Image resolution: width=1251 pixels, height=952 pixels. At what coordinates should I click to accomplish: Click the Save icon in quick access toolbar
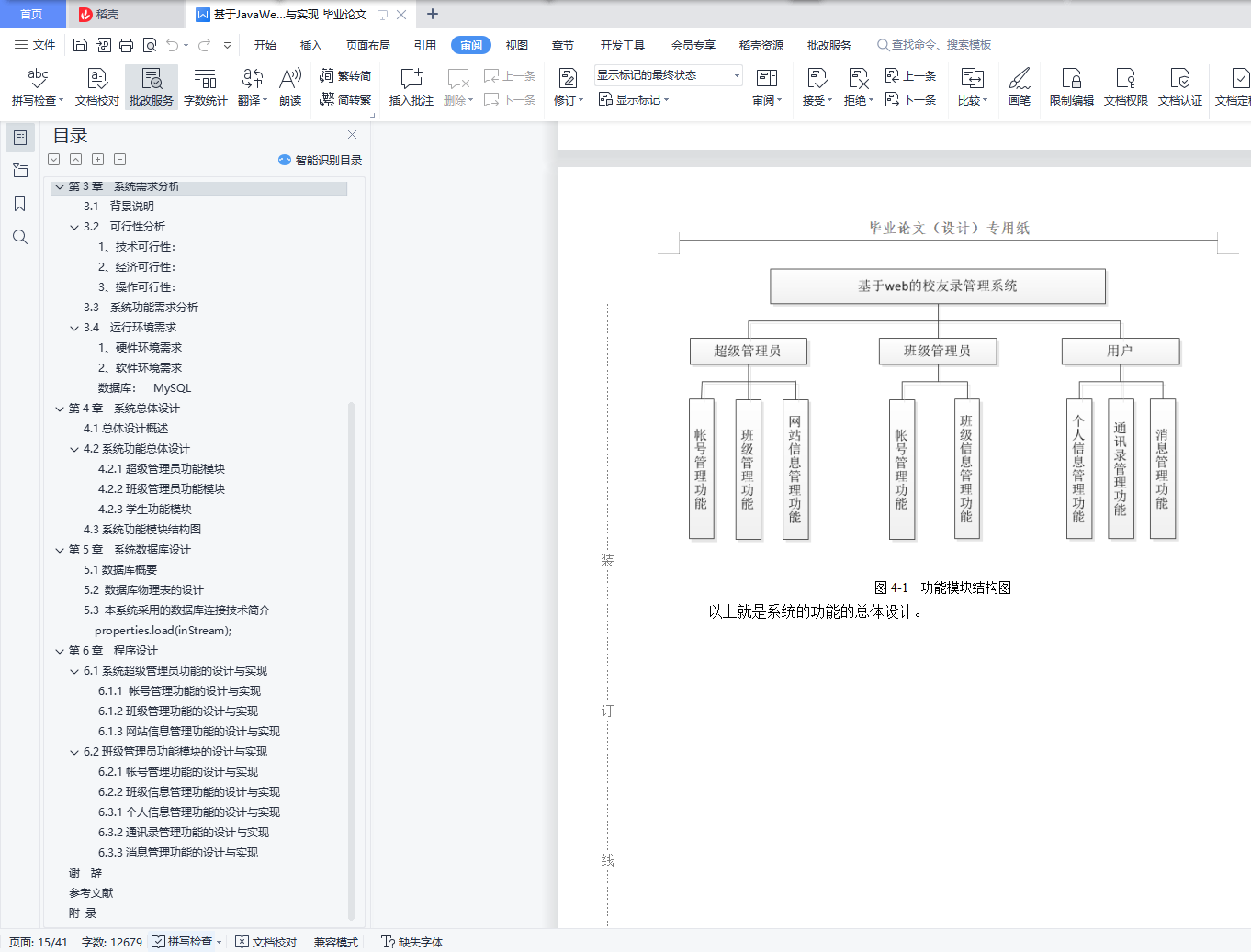[x=80, y=45]
